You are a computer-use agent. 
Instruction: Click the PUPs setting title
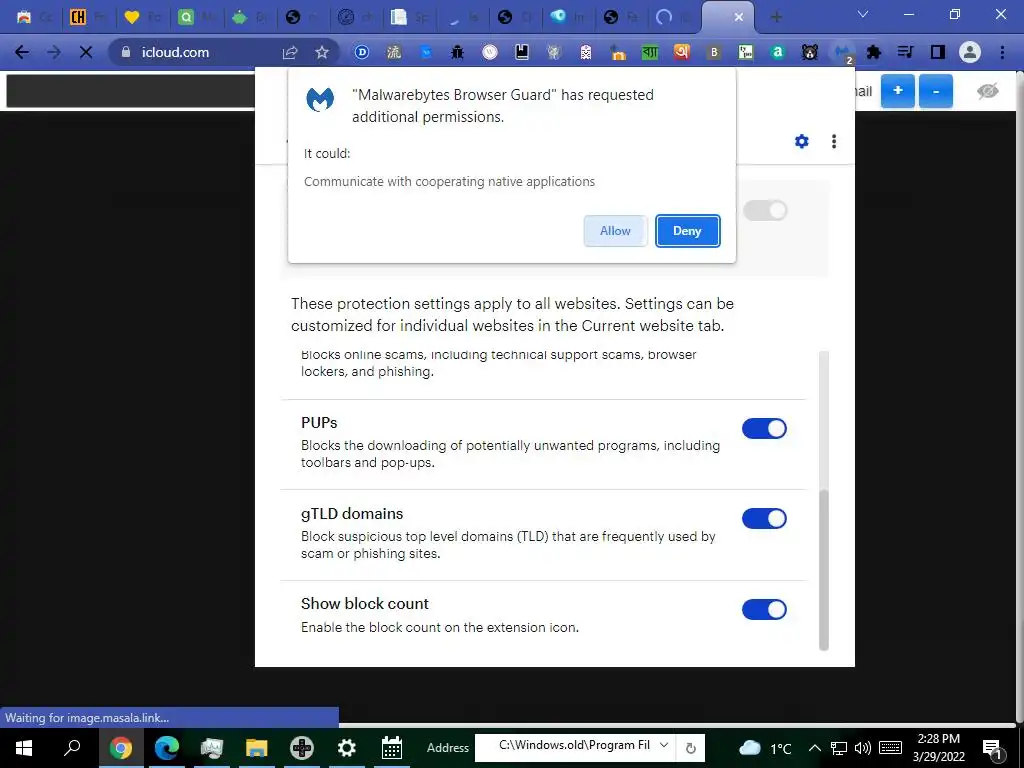pos(319,423)
